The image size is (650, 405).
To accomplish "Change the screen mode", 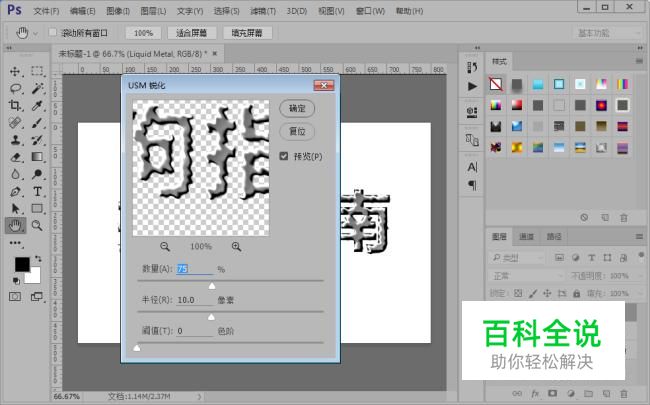I will tap(37, 297).
